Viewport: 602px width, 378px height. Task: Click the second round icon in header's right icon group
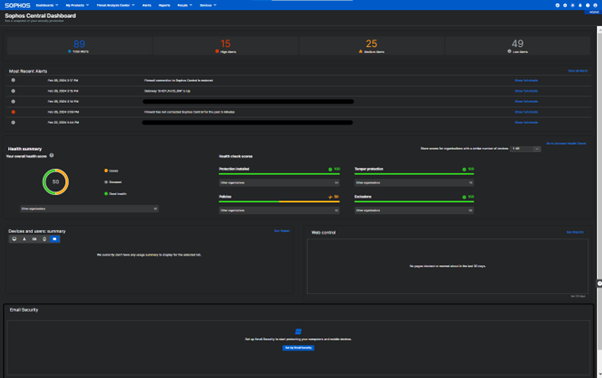click(x=565, y=5)
